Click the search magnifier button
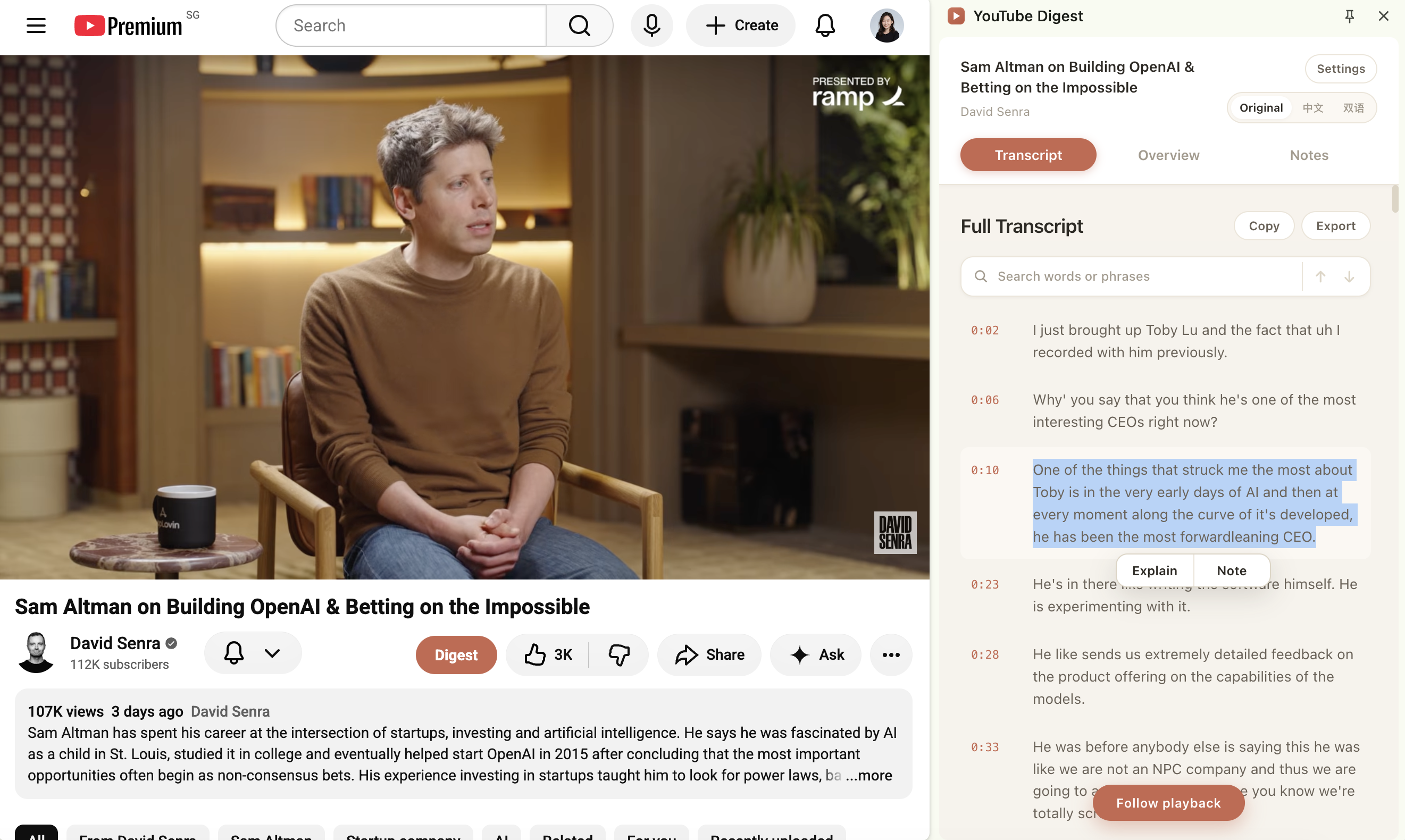The width and height of the screenshot is (1405, 840). click(579, 26)
